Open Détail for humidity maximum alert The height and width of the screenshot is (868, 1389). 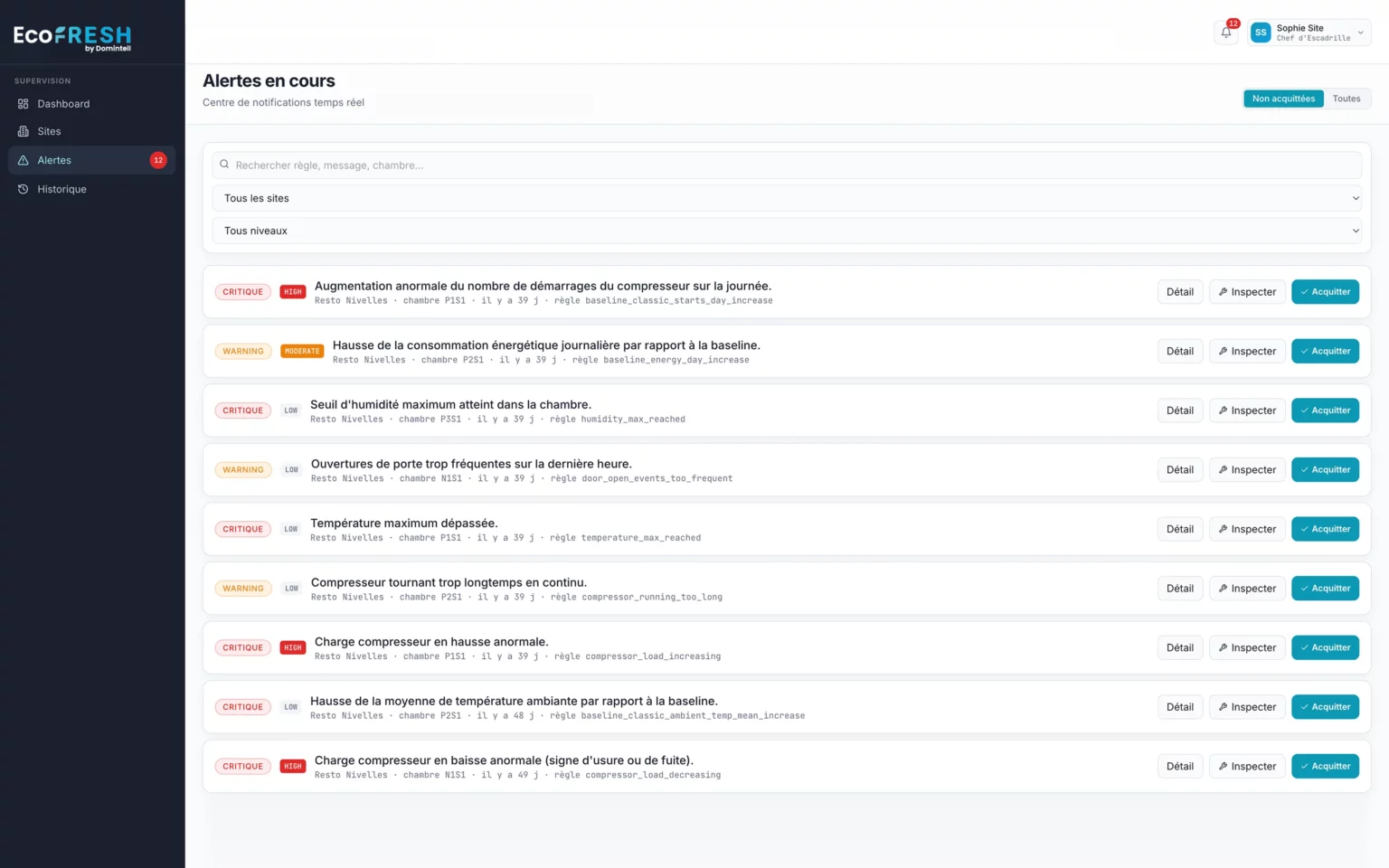coord(1180,410)
